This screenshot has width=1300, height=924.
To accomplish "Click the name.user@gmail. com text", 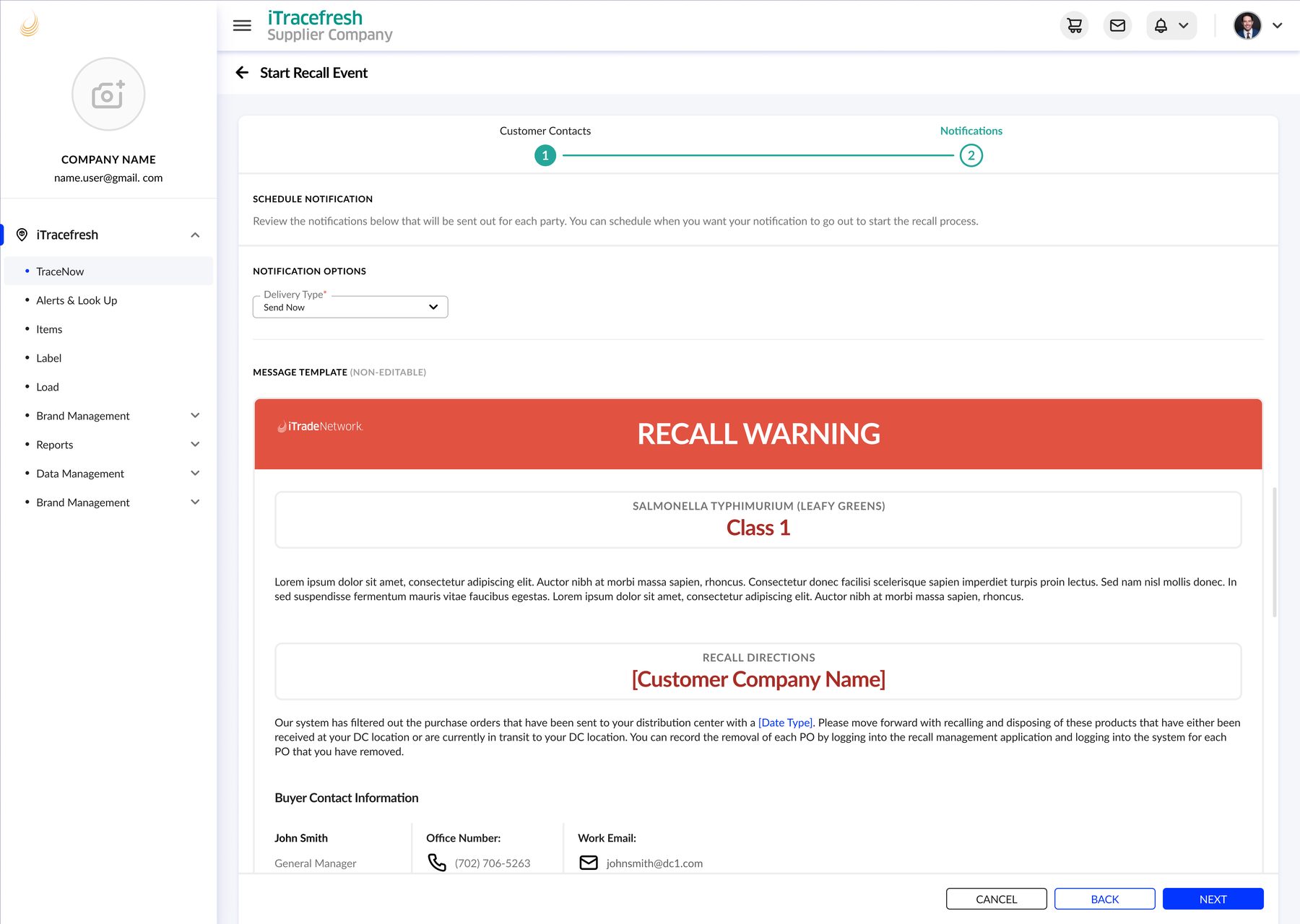I will [x=108, y=178].
